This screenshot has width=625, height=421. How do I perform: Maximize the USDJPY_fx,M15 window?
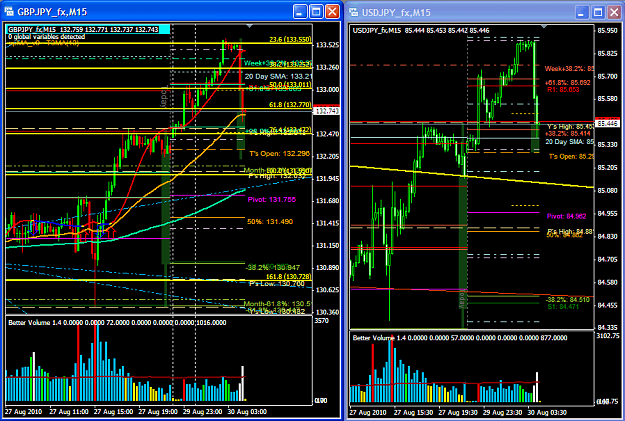click(x=598, y=12)
